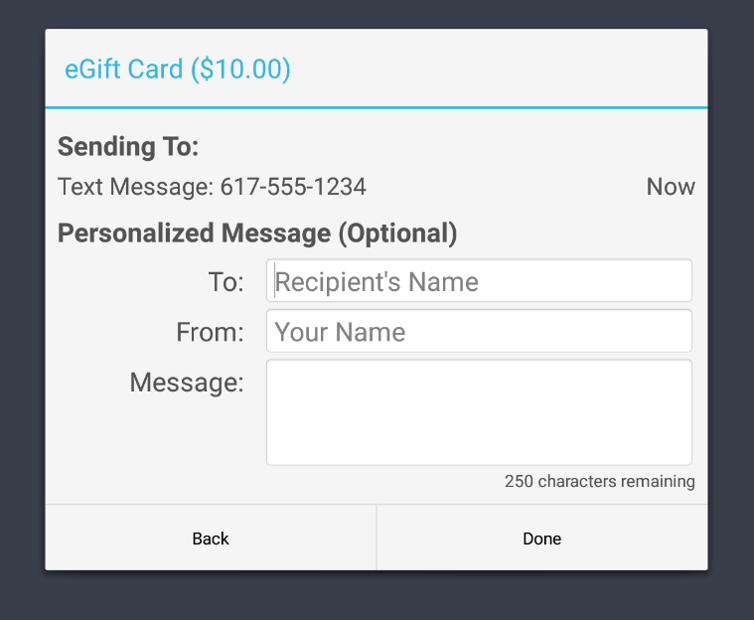The height and width of the screenshot is (620, 754).
Task: Click the "To:" field label
Action: coord(226,282)
